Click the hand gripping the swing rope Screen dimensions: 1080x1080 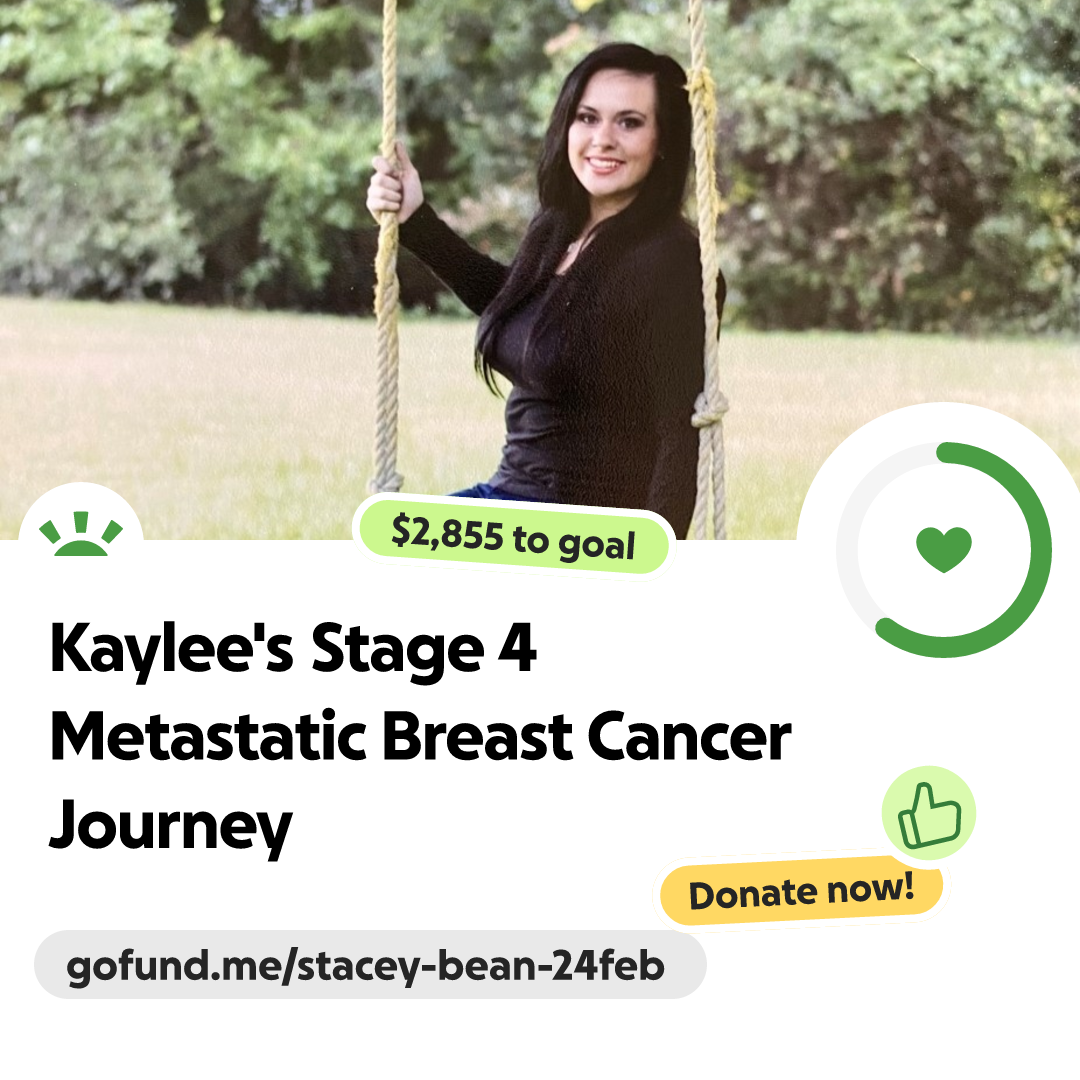(x=394, y=183)
